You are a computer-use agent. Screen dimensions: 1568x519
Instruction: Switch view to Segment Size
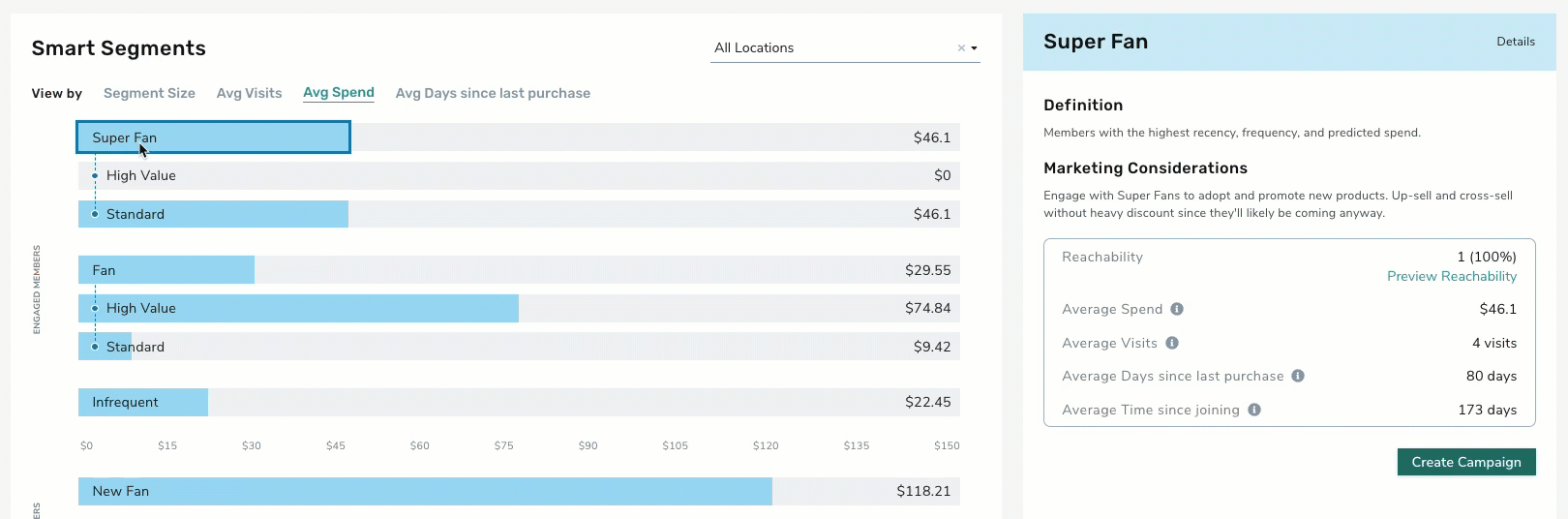[x=149, y=93]
